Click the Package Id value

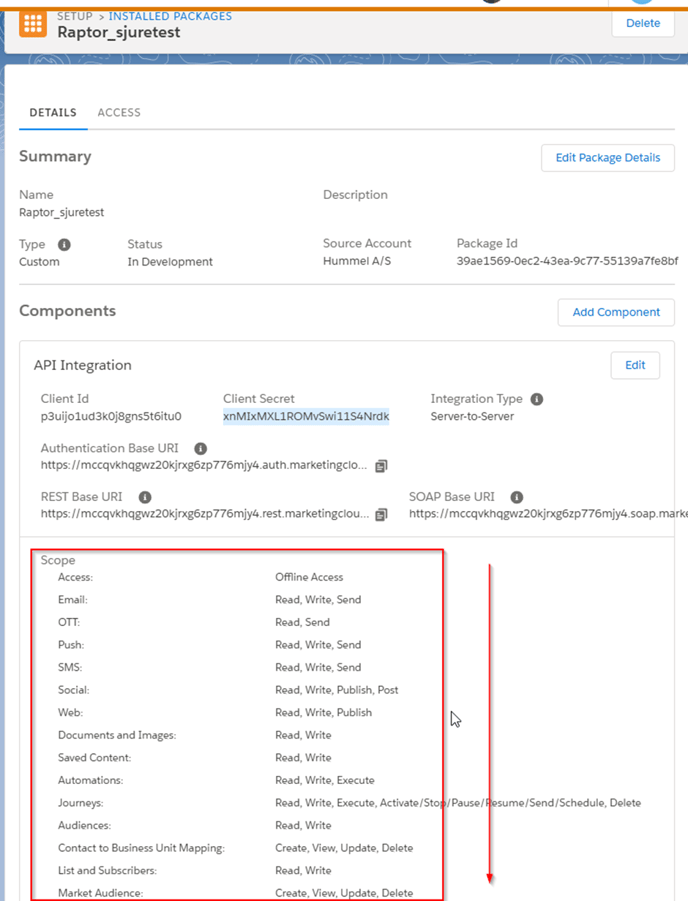567,261
